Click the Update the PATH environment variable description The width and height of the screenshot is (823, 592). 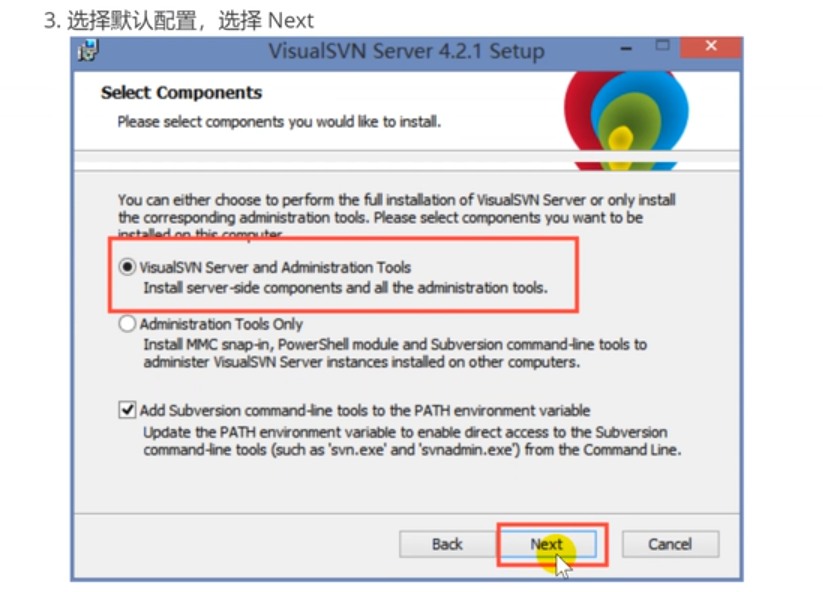(412, 441)
